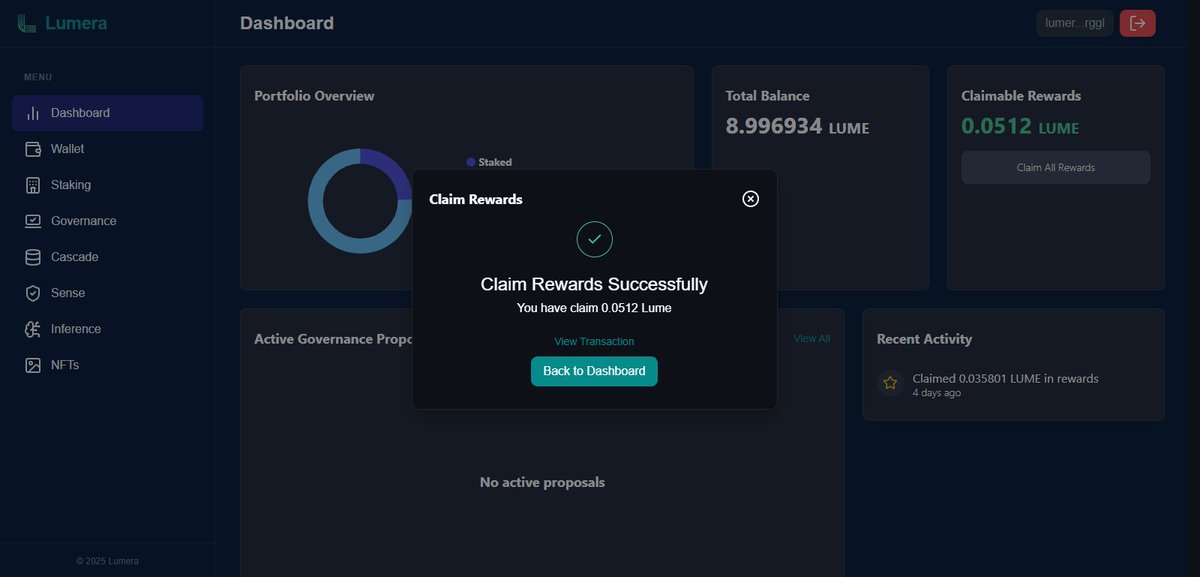Click the Portfolio Overview heading
The width and height of the screenshot is (1200, 577).
pyautogui.click(x=314, y=96)
